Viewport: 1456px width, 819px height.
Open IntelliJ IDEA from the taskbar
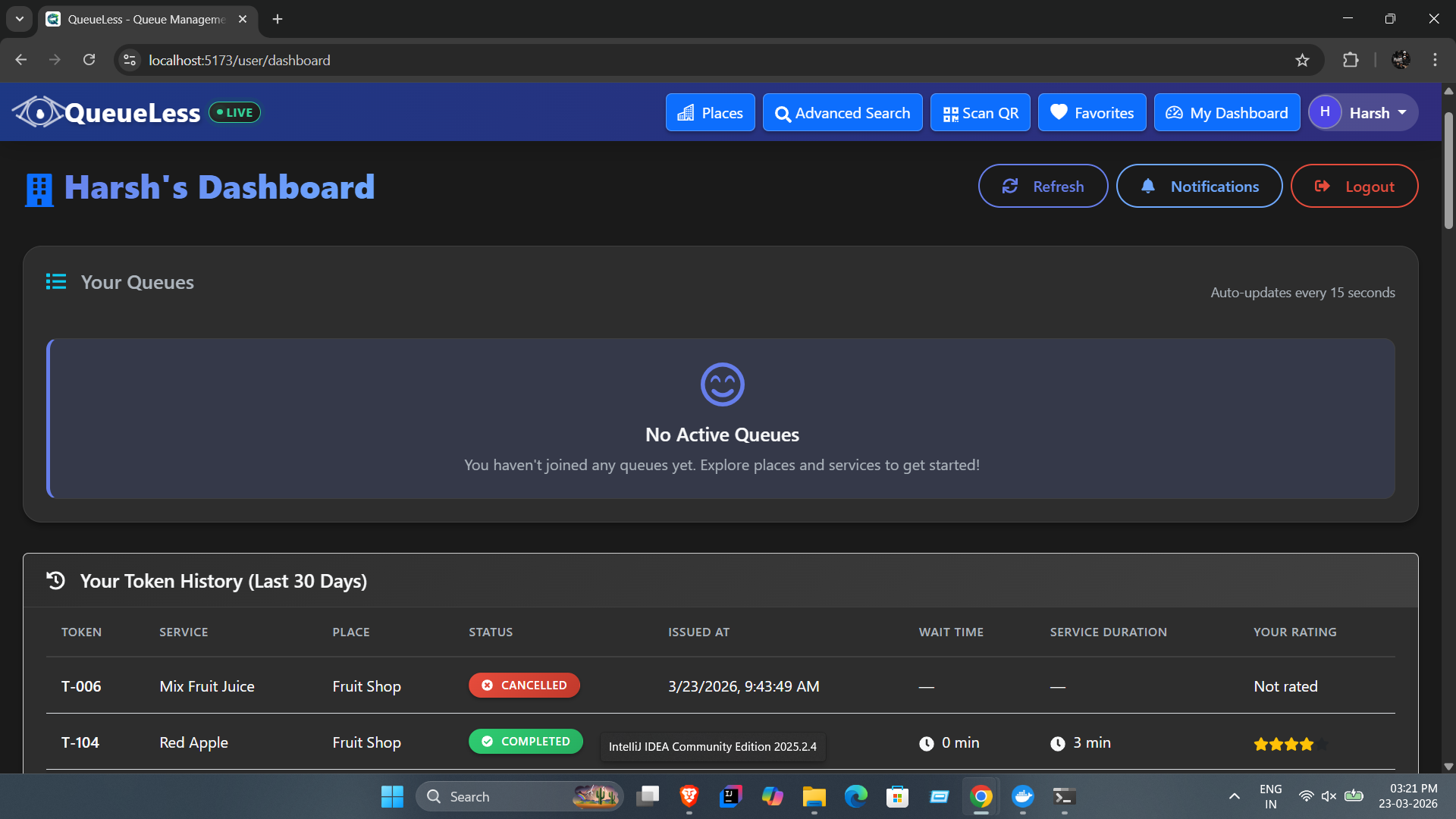pos(730,796)
